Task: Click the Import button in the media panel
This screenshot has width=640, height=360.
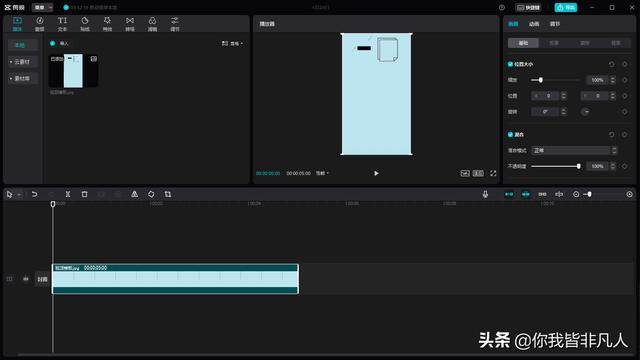Action: click(x=60, y=43)
